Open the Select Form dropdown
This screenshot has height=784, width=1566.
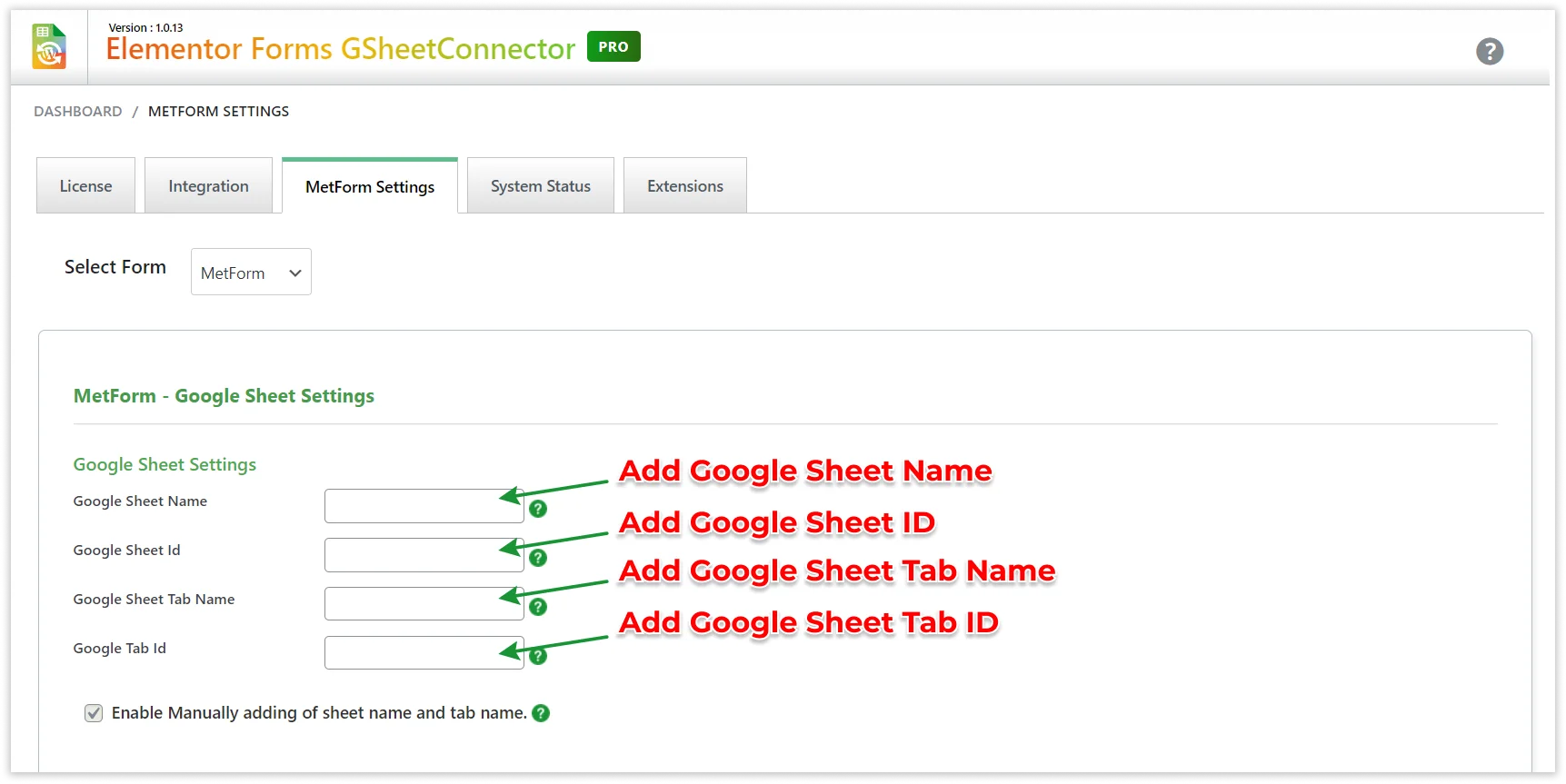251,273
